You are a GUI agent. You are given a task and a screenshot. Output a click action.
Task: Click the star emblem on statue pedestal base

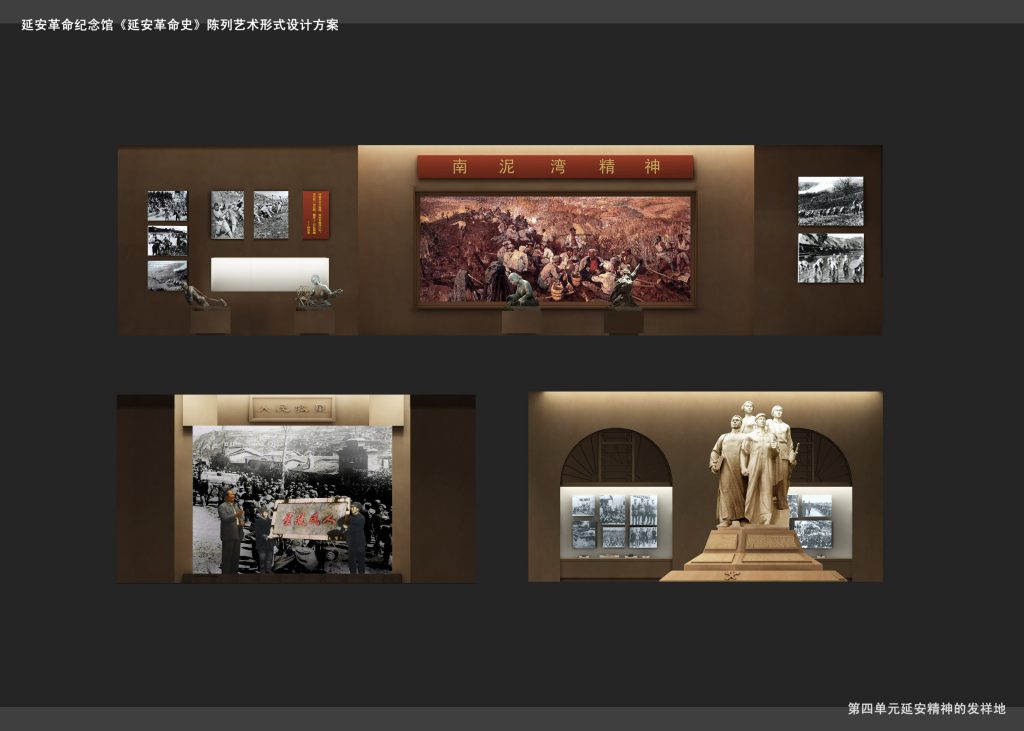point(731,576)
